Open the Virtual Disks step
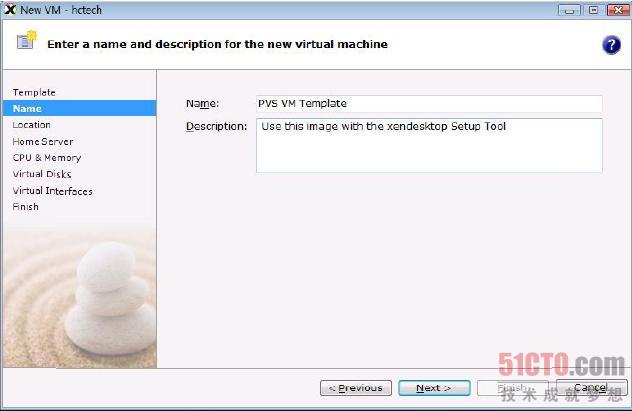Screen dimensions: 632x411 point(42,174)
